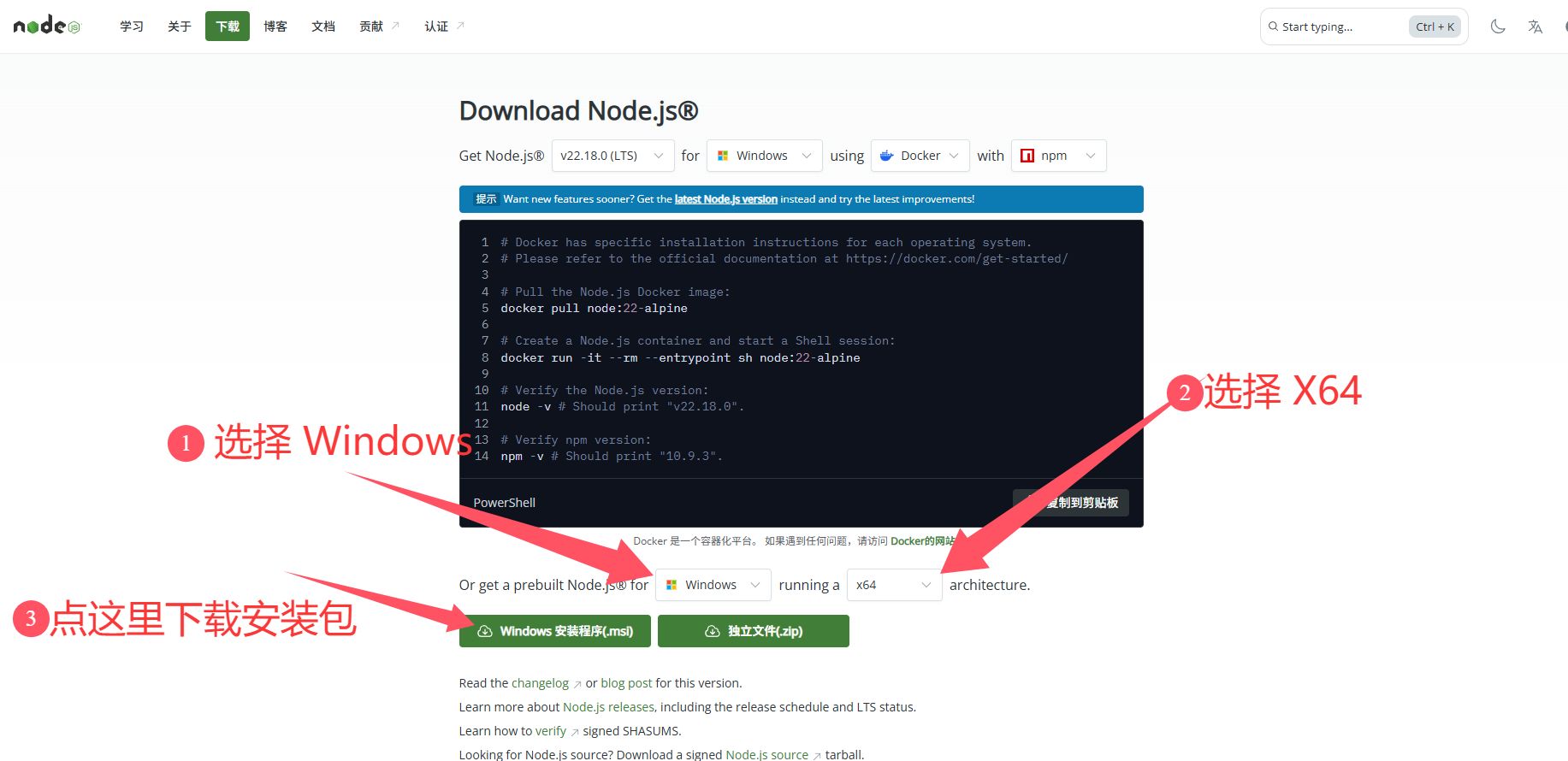Expand the npm package manager dropdown
This screenshot has height=761, width=1568.
[1059, 156]
